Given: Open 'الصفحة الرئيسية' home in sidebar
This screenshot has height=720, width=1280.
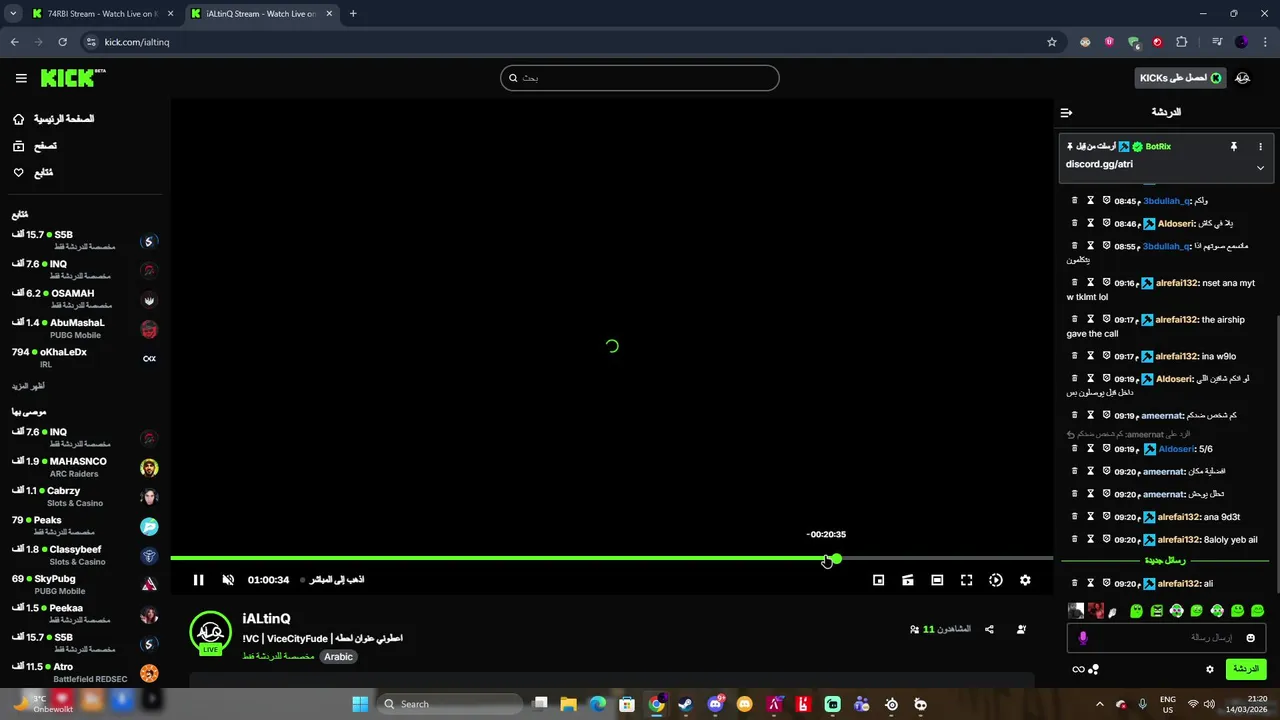Looking at the screenshot, I should [54, 119].
